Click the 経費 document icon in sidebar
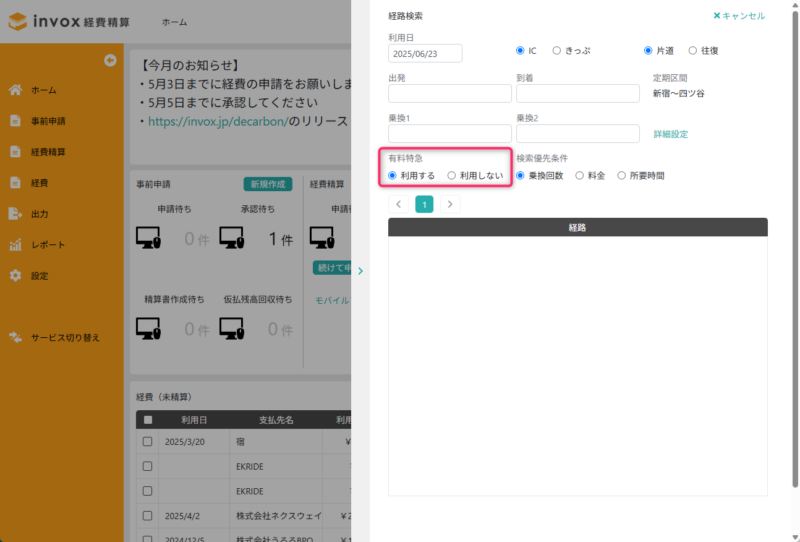The width and height of the screenshot is (800, 542). coord(15,183)
